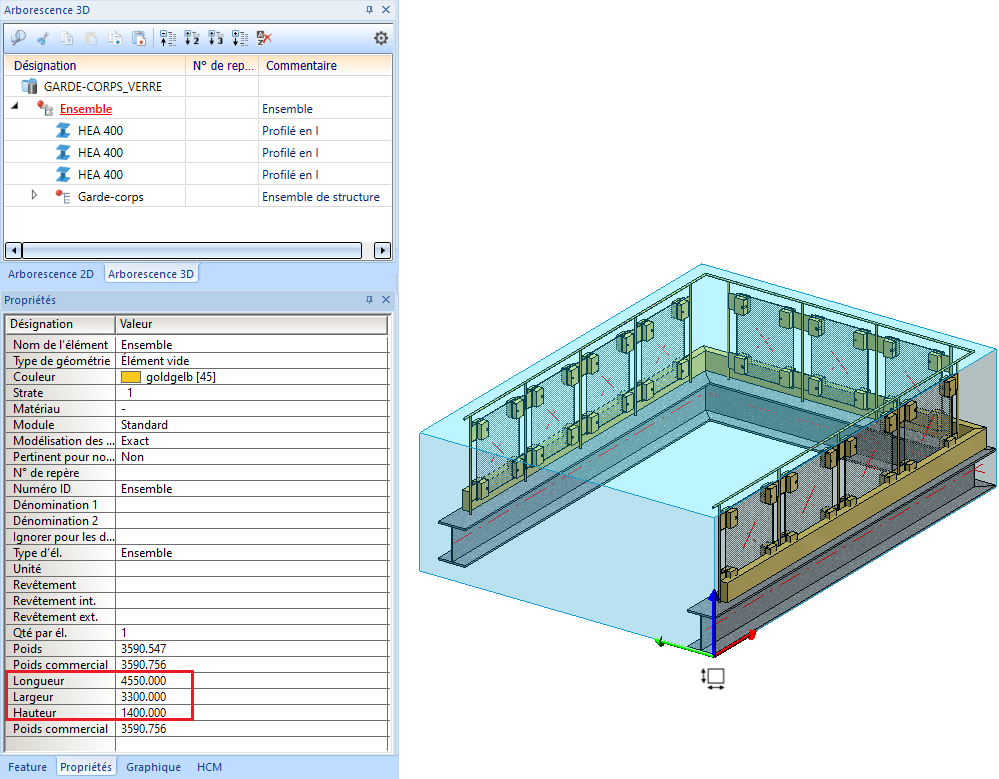This screenshot has height=779, width=999.
Task: Select the GARDE-CORPS_VERRE root item
Action: click(x=102, y=87)
